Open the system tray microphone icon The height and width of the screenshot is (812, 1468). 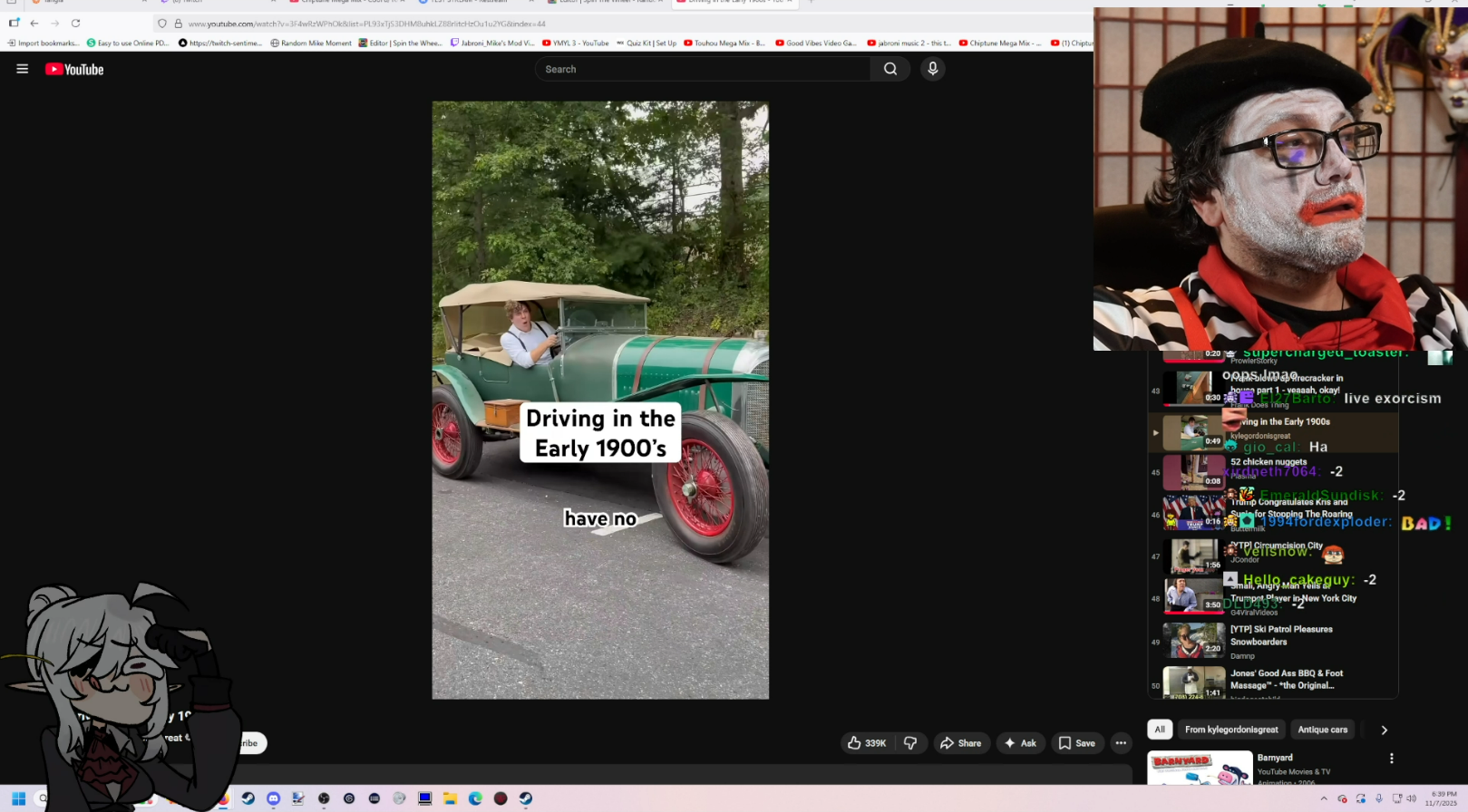click(1379, 798)
